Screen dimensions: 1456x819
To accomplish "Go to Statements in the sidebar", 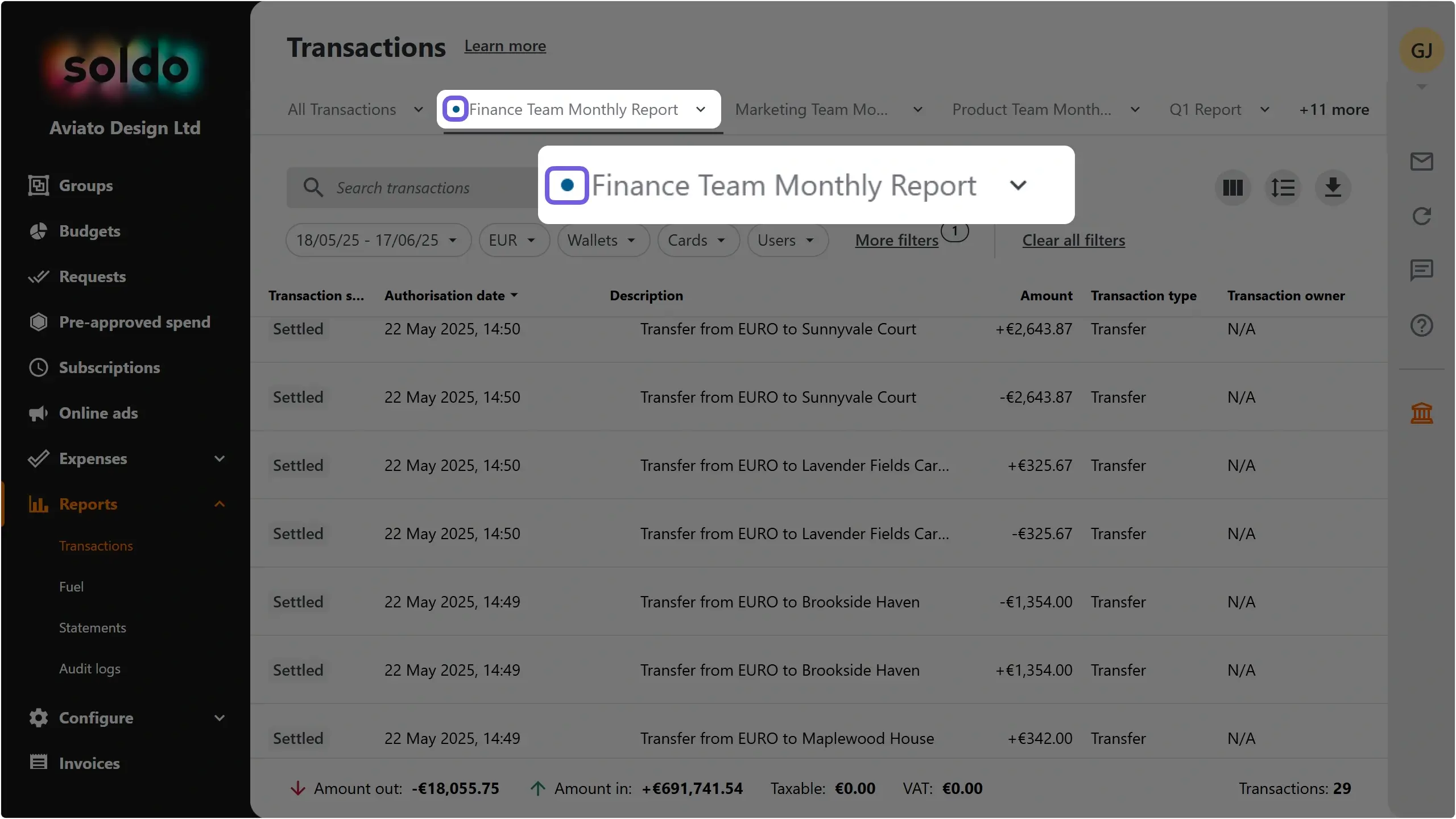I will [92, 627].
